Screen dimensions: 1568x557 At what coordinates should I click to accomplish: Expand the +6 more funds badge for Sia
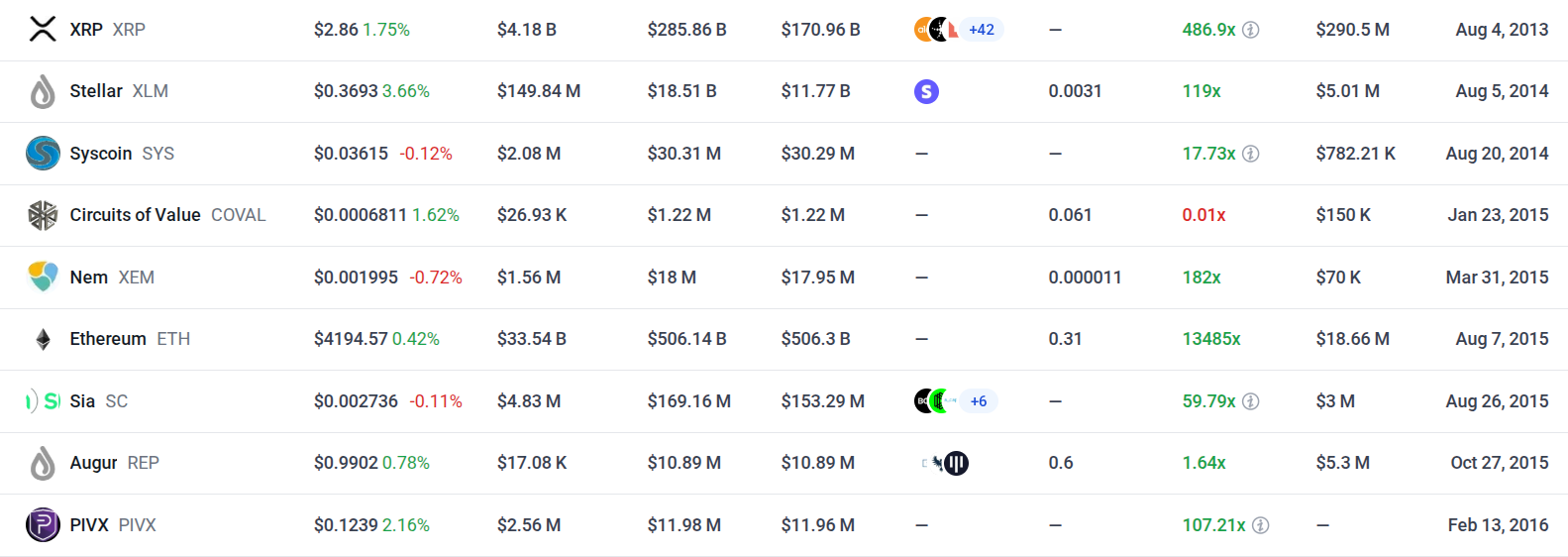pos(979,401)
